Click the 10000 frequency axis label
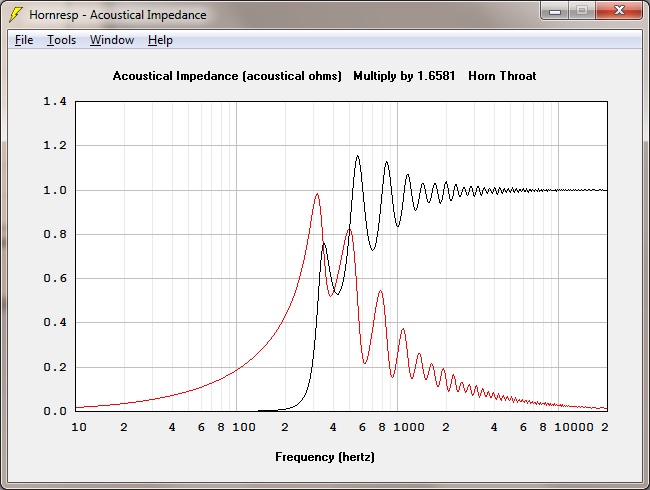 [x=574, y=427]
